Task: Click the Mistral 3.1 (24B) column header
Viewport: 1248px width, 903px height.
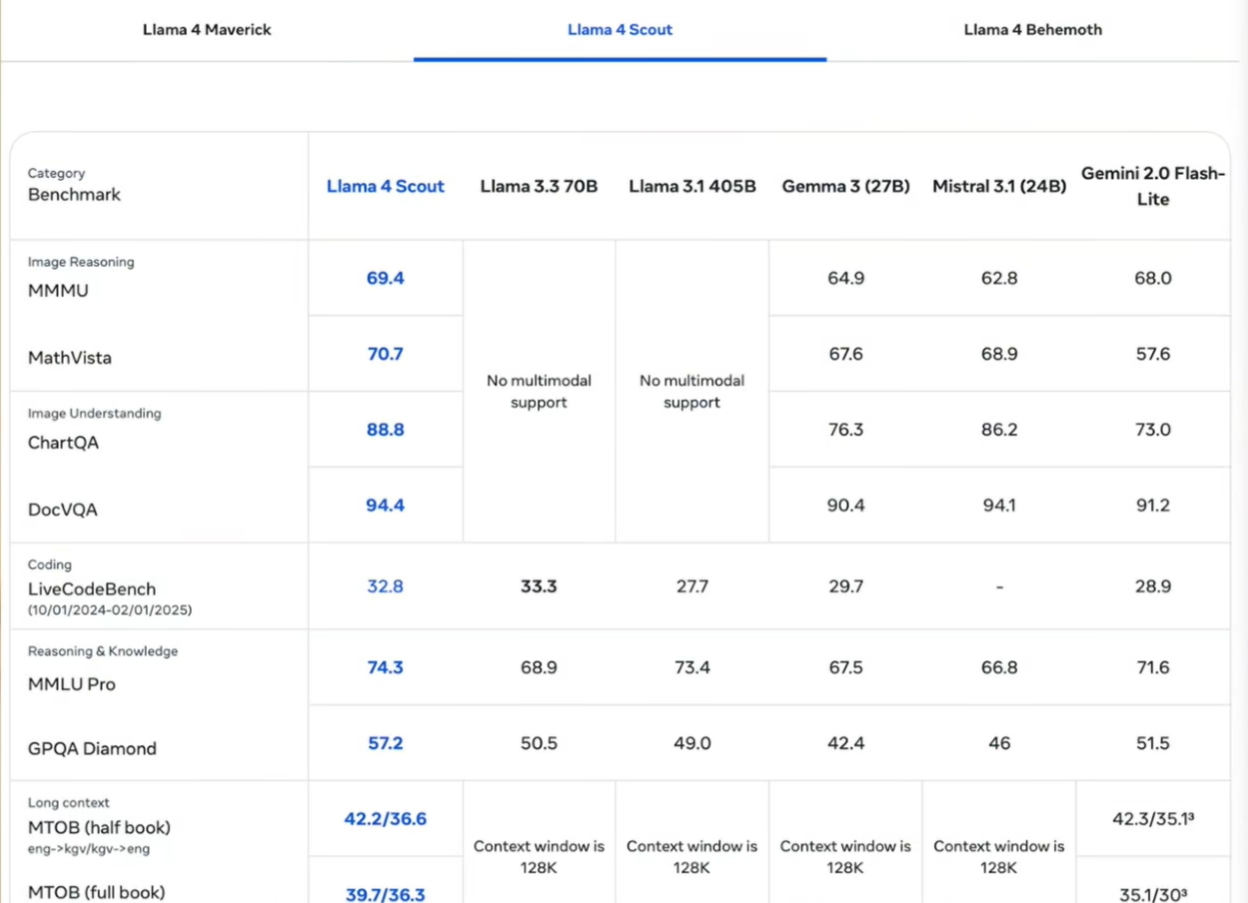Action: (x=999, y=186)
